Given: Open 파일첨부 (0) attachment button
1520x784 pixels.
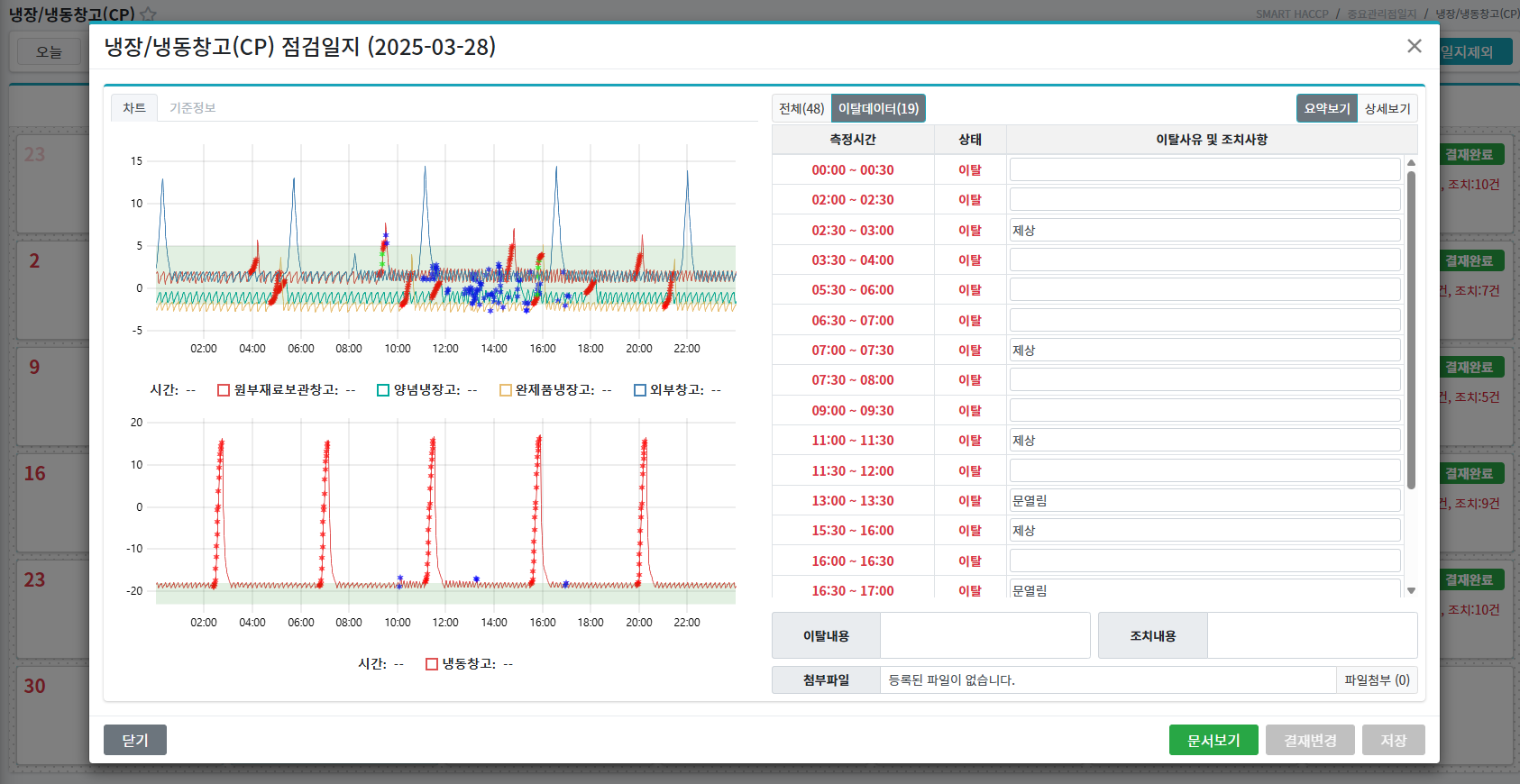Looking at the screenshot, I should coord(1377,680).
